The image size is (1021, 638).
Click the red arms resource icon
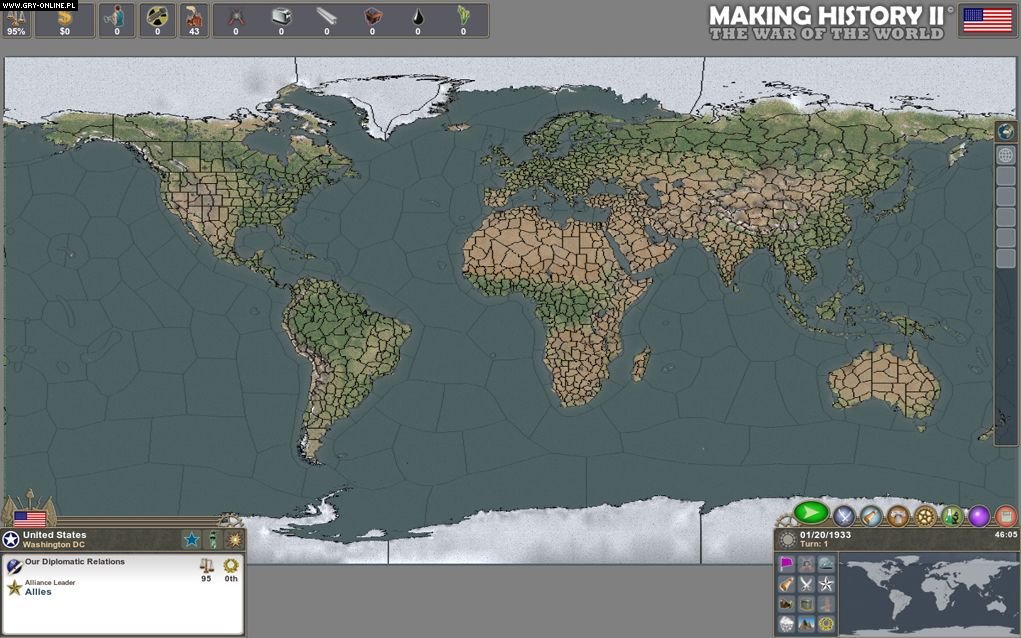[x=236, y=16]
